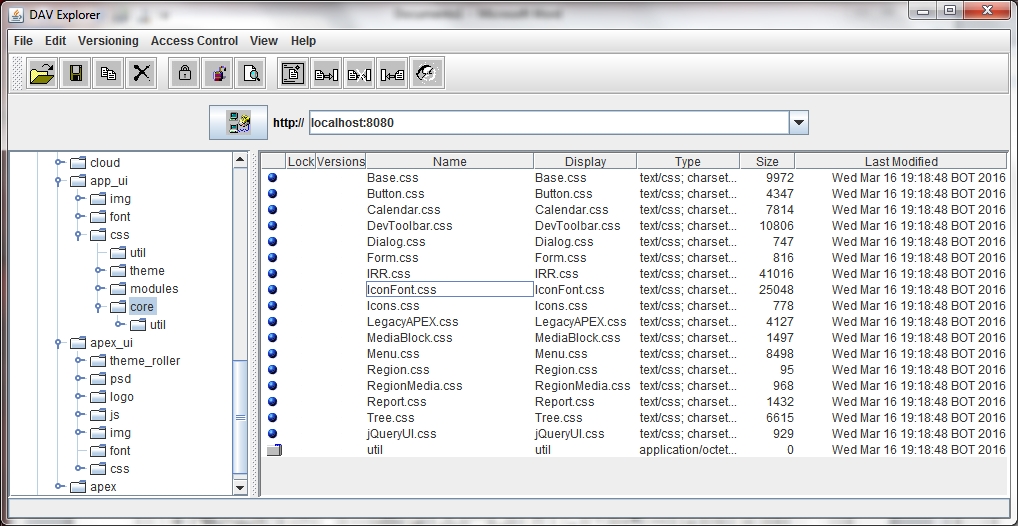Click the crossed-out Uncheckout toolbar icon
The image size is (1018, 526).
pos(359,73)
